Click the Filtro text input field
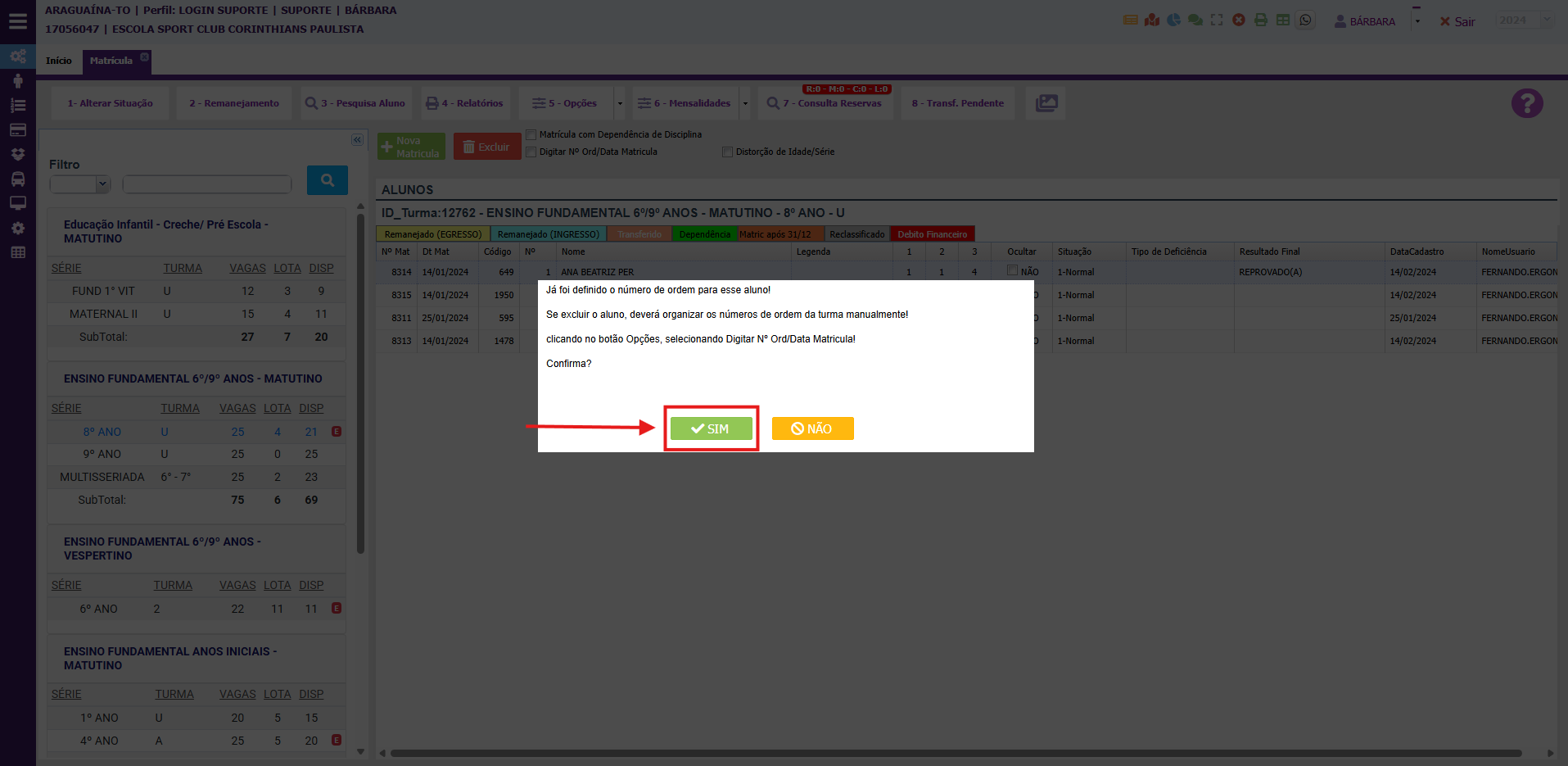 coord(207,184)
